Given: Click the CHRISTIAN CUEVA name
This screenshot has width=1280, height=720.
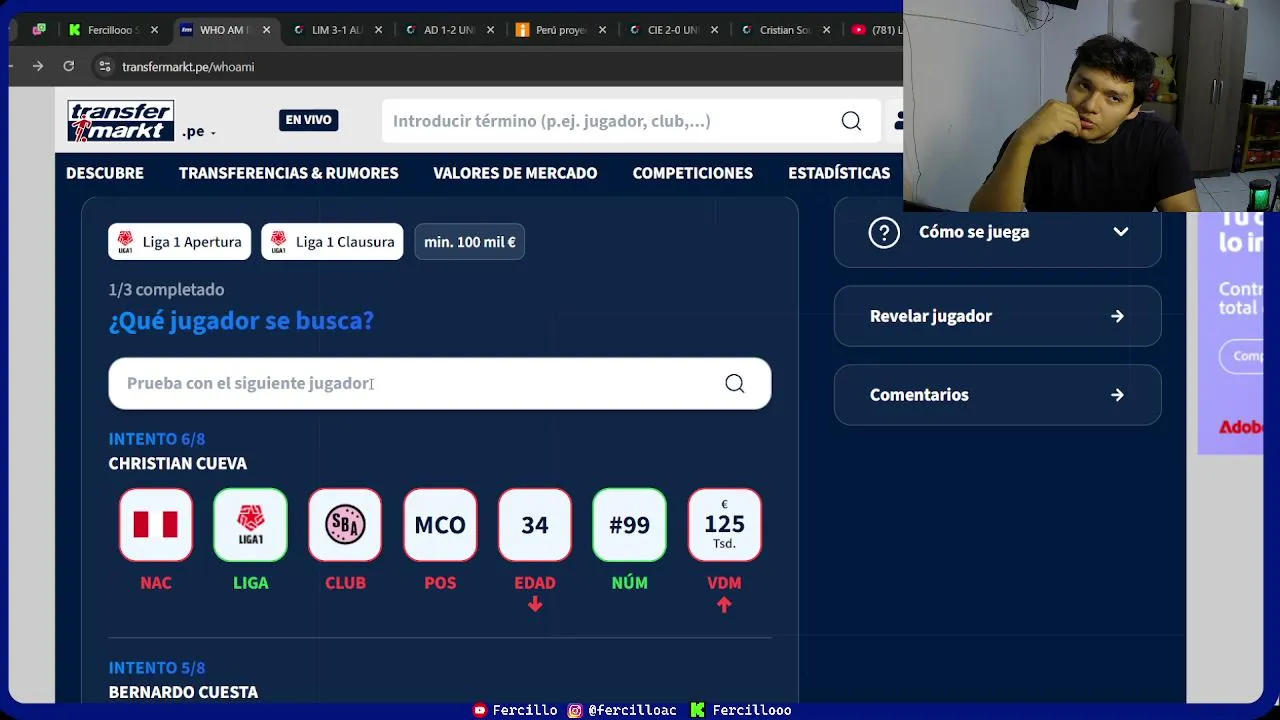Looking at the screenshot, I should coord(178,464).
